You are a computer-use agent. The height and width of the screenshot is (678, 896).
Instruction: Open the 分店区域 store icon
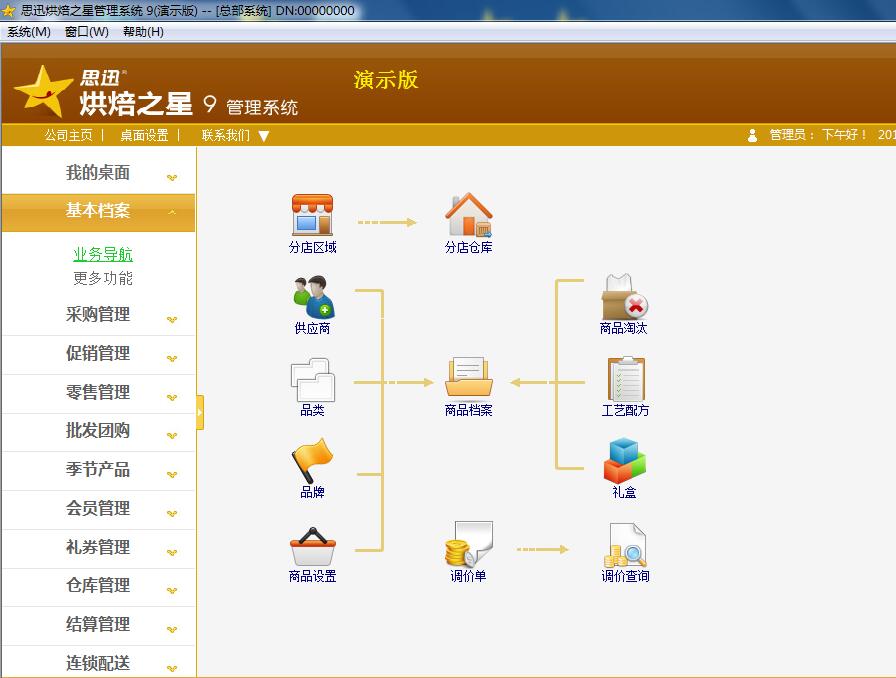[x=312, y=215]
